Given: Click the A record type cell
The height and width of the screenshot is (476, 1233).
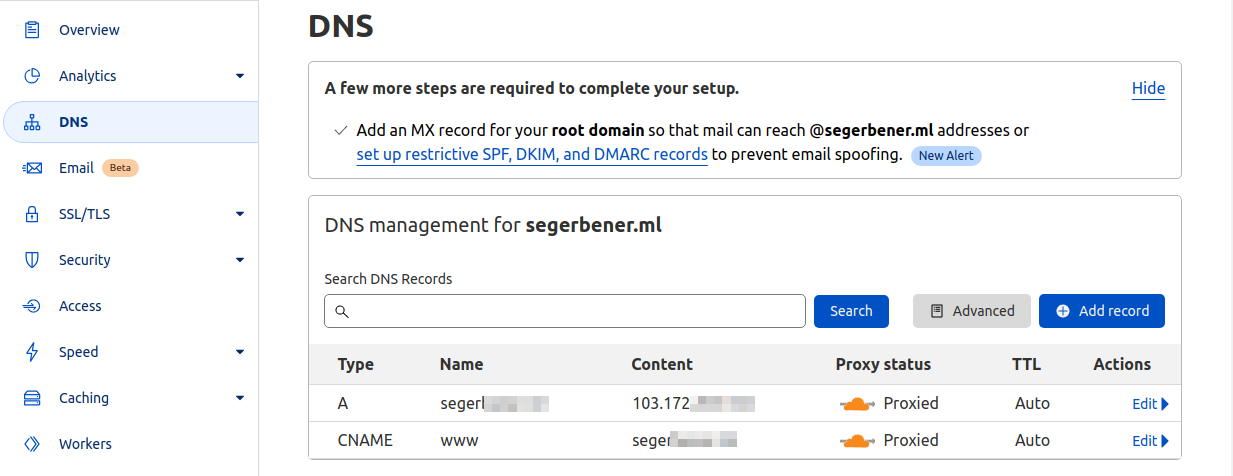Looking at the screenshot, I should [x=344, y=404].
